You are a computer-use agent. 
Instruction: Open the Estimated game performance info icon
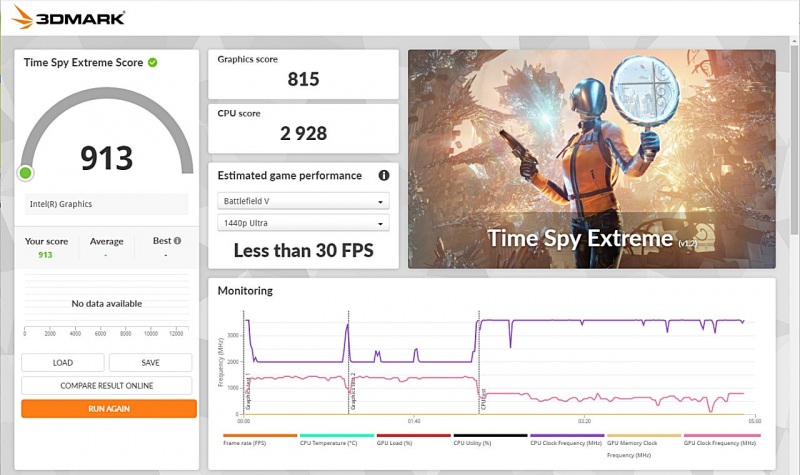(x=383, y=175)
